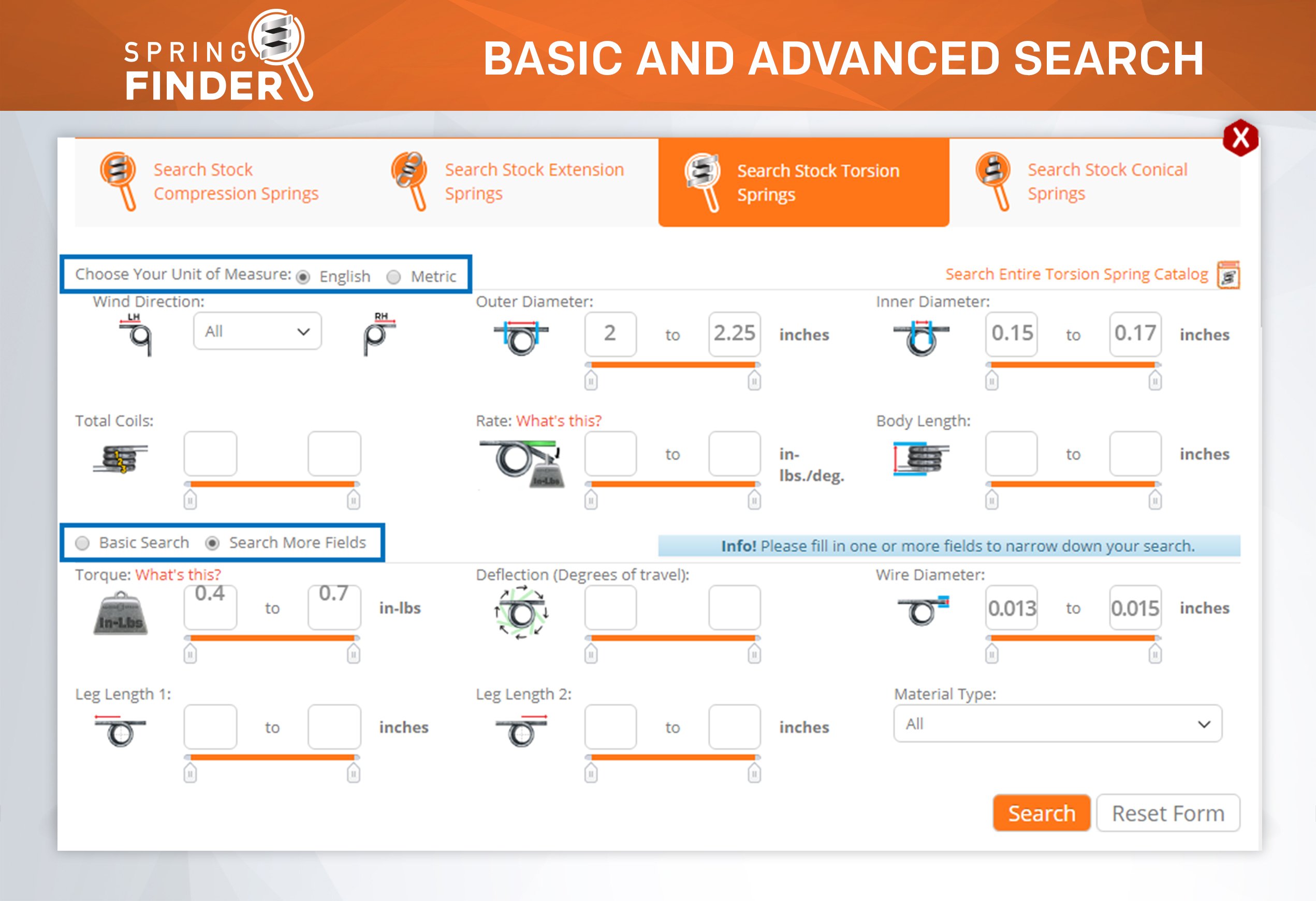The width and height of the screenshot is (1316, 901).
Task: Click the Total Coils spring icon
Action: tap(121, 459)
